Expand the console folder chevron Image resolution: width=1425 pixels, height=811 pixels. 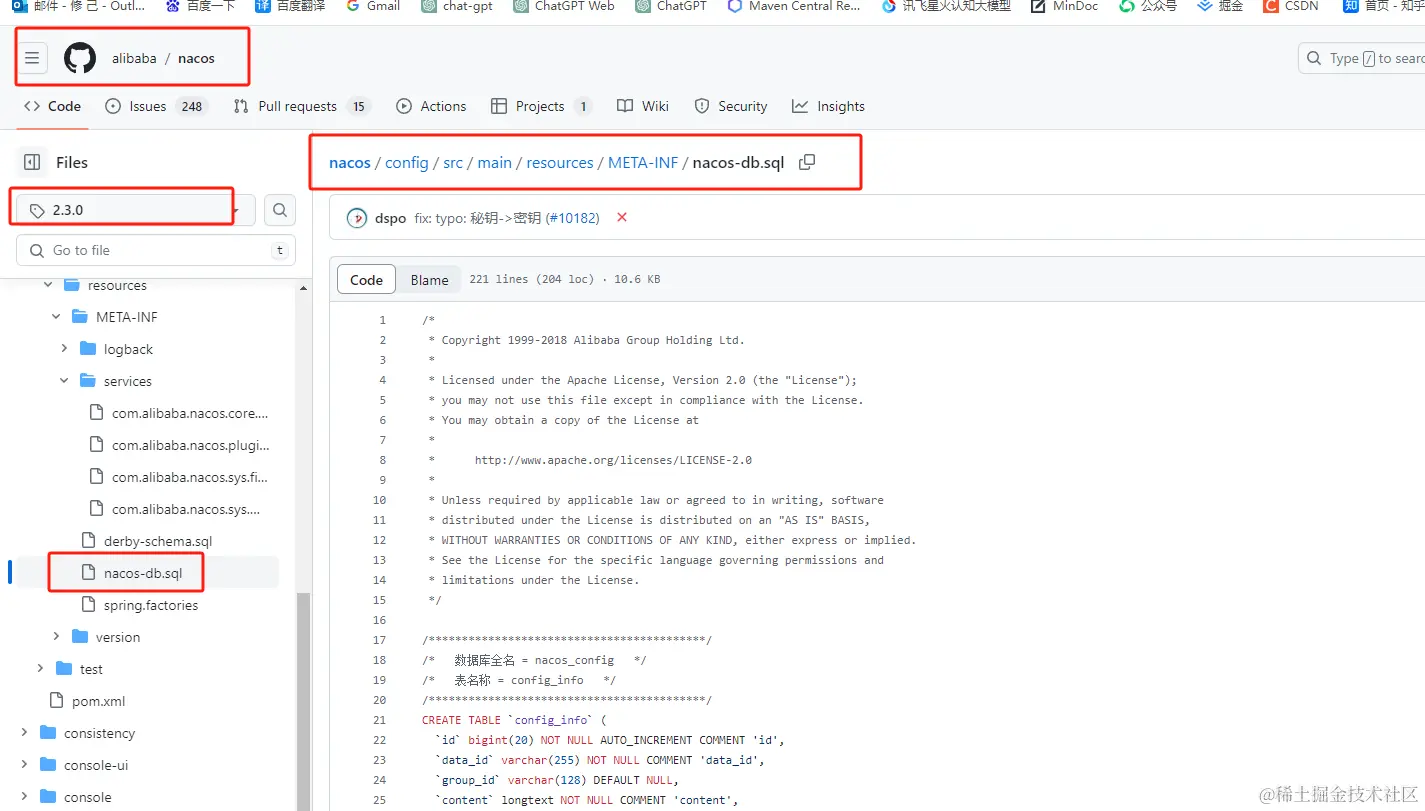pyautogui.click(x=24, y=797)
